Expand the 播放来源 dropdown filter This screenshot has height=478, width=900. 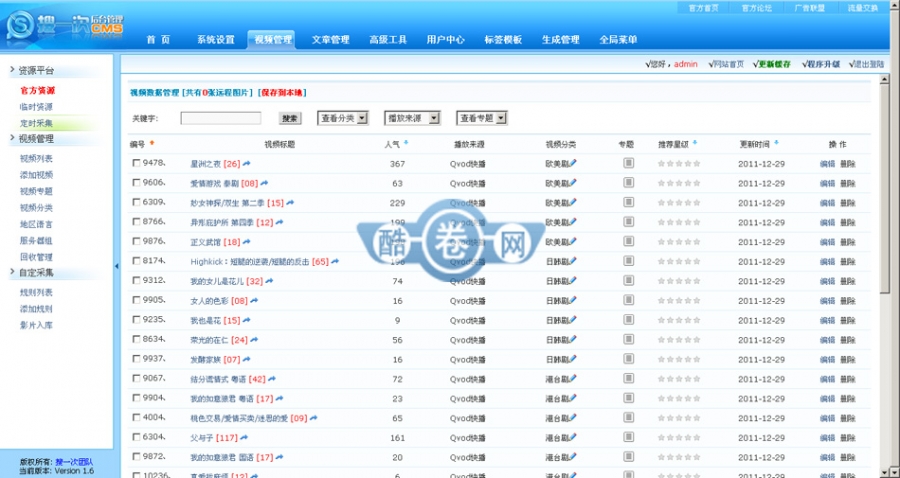(x=412, y=118)
